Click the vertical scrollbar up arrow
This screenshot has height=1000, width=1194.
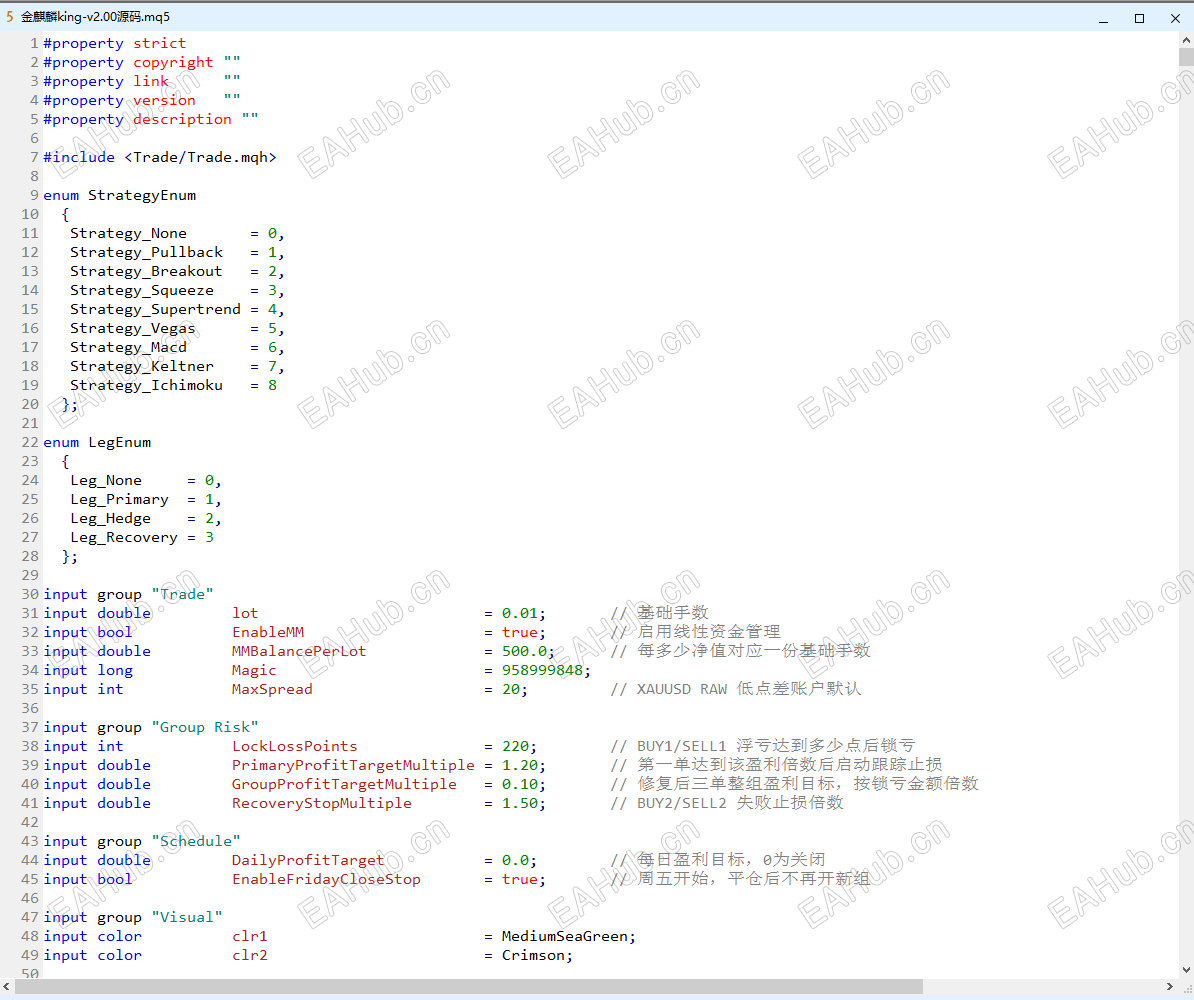coord(1186,39)
